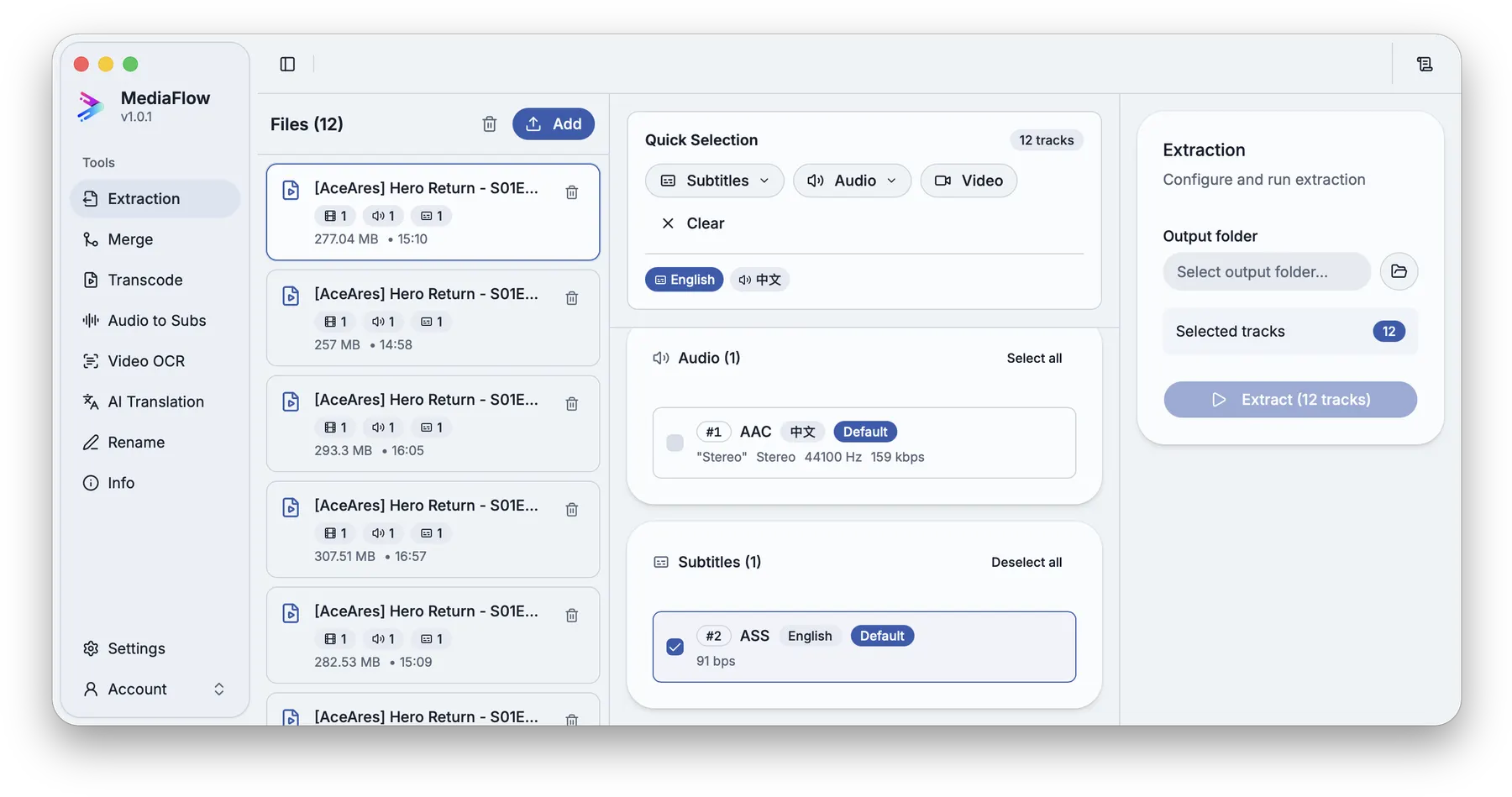1512x797 pixels.
Task: Select the 282.53 MB Hero Return file card
Action: 433,635
